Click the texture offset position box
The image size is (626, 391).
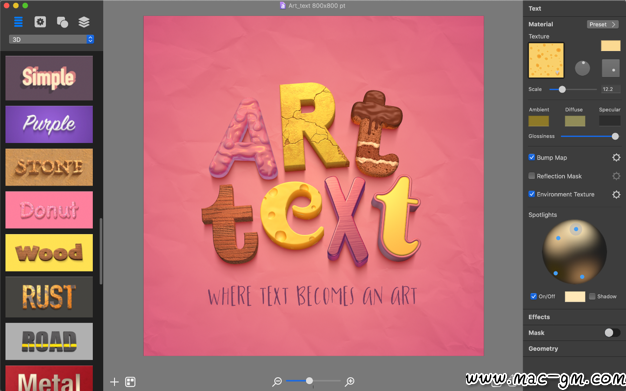[610, 68]
